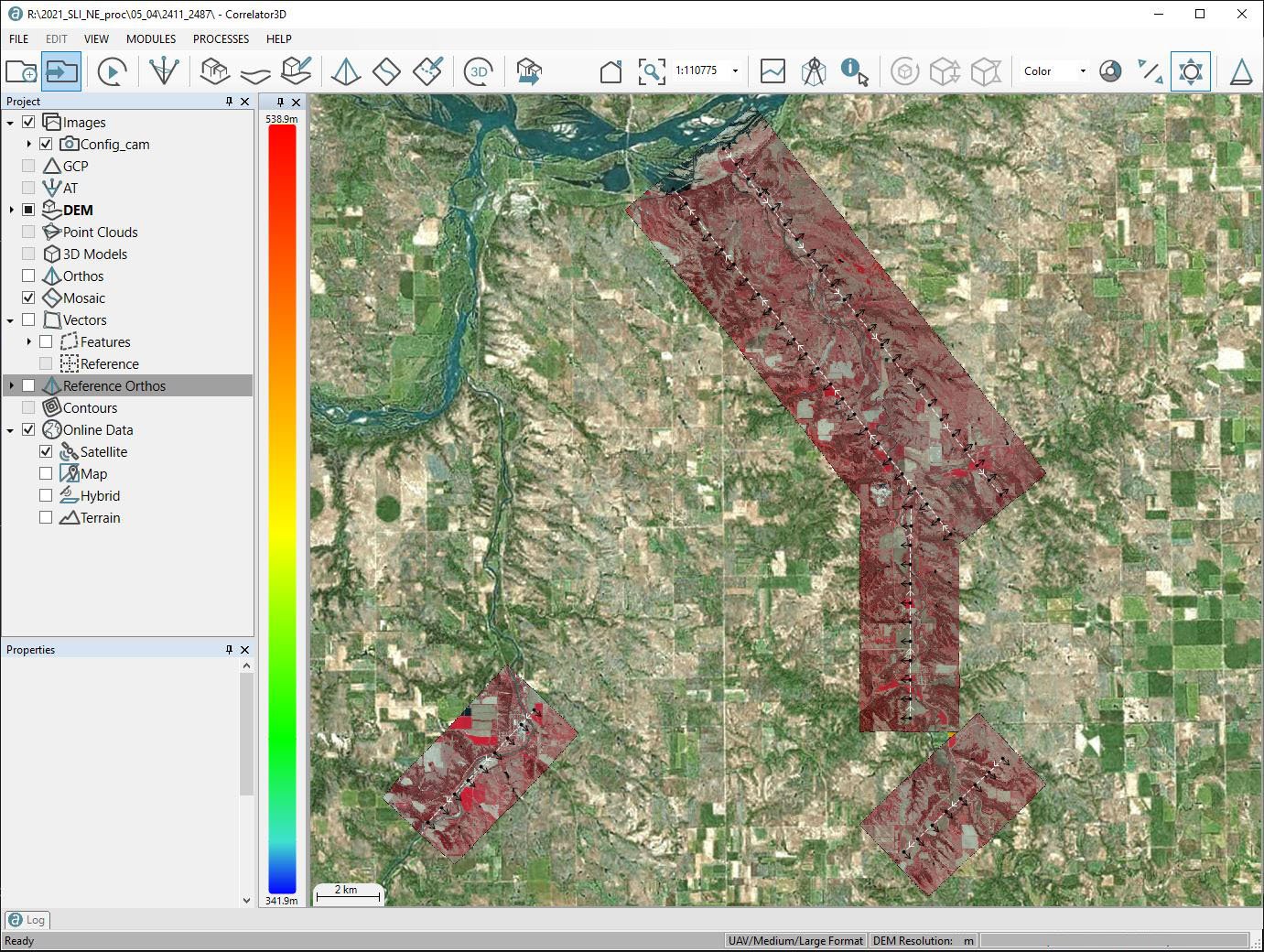Click the Log button at the bottom
This screenshot has height=952, width=1264.
pos(27,920)
